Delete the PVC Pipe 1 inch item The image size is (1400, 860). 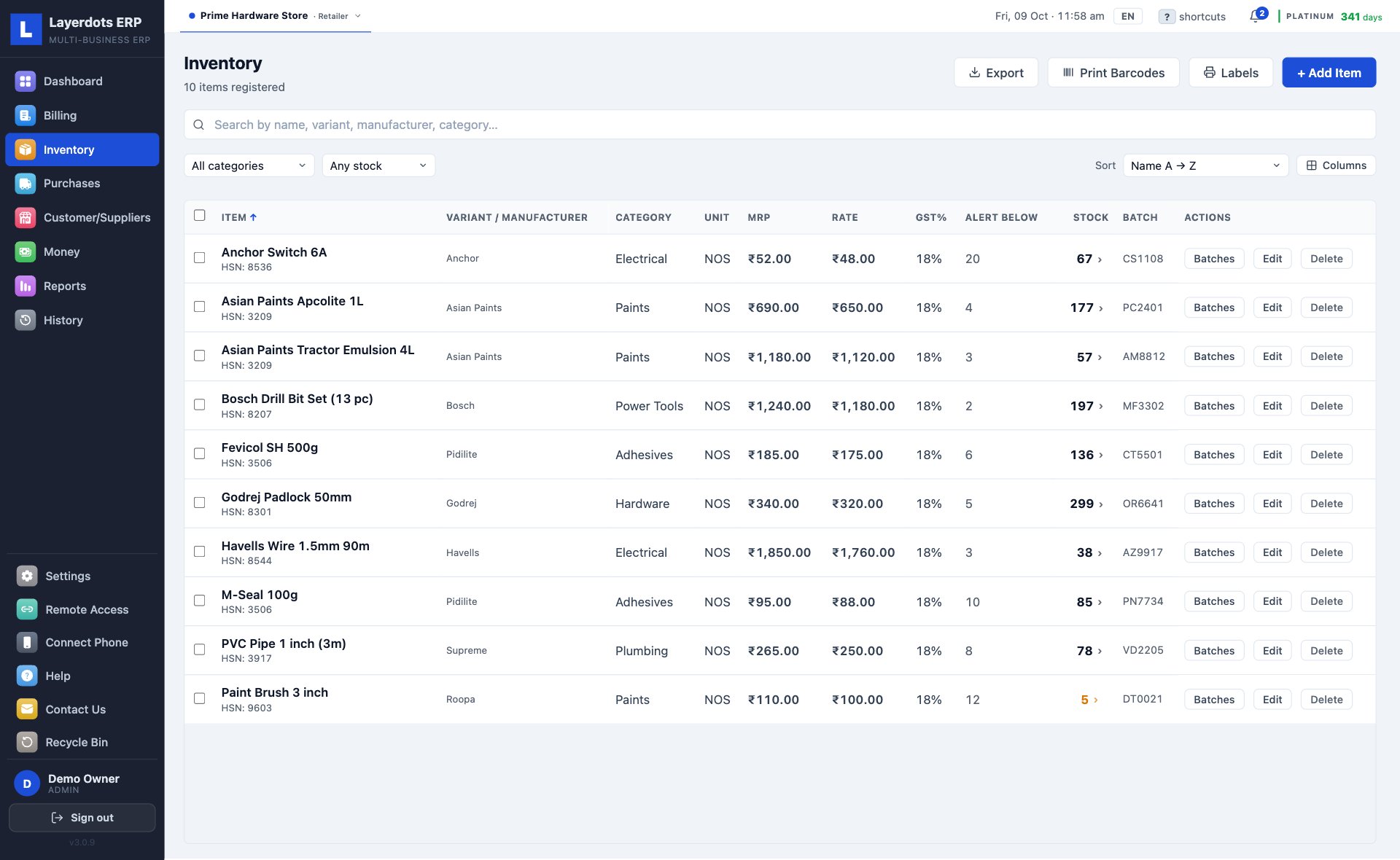(x=1326, y=651)
